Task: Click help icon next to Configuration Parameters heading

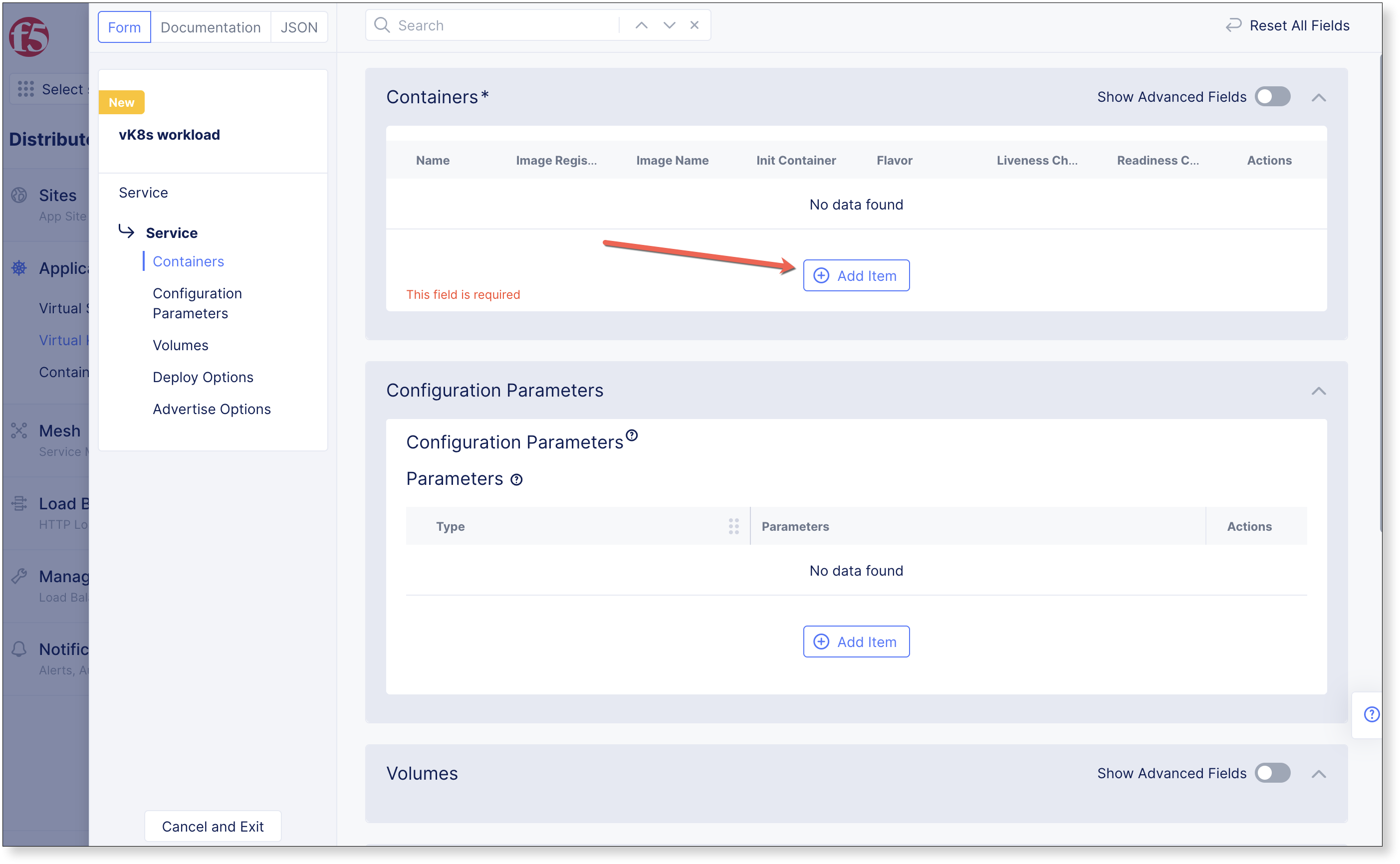Action: [x=632, y=435]
